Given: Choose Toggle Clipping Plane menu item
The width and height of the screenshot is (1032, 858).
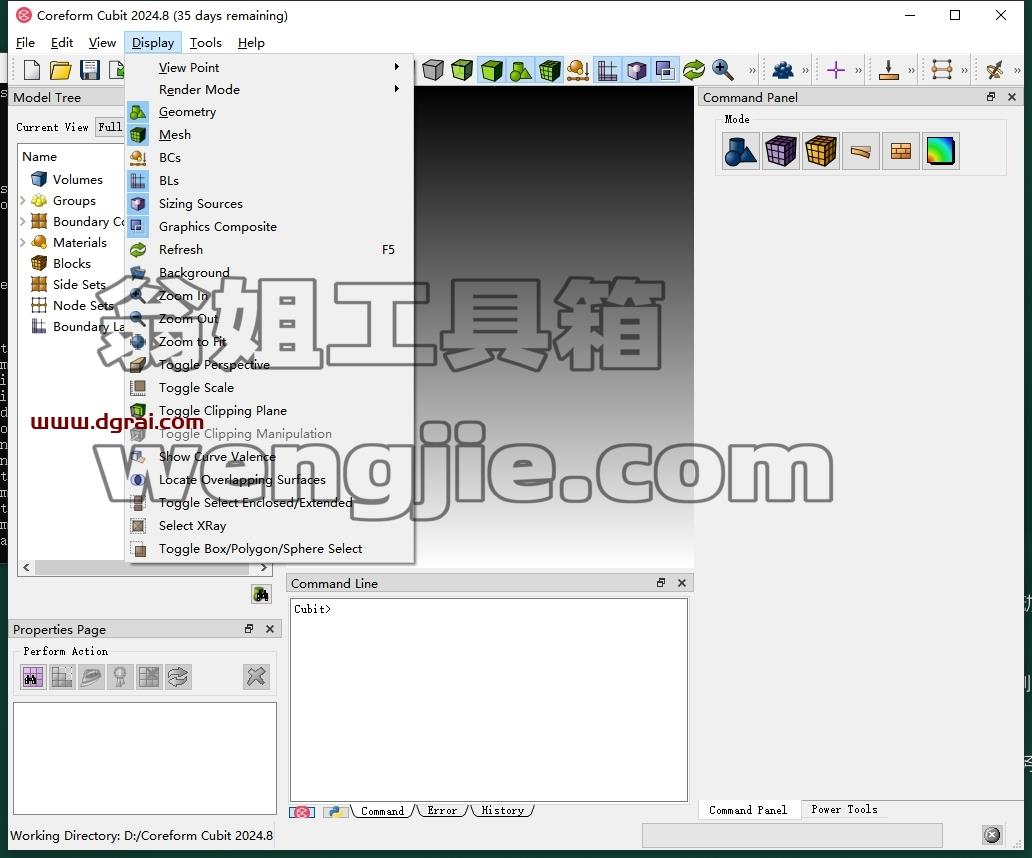Looking at the screenshot, I should 269,411.
